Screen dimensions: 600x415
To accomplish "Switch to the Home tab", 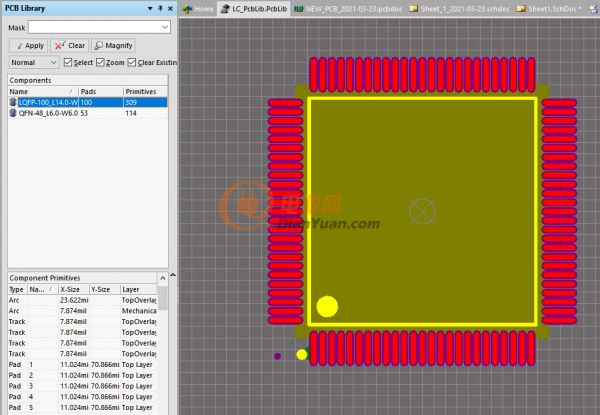I will 197,9.
